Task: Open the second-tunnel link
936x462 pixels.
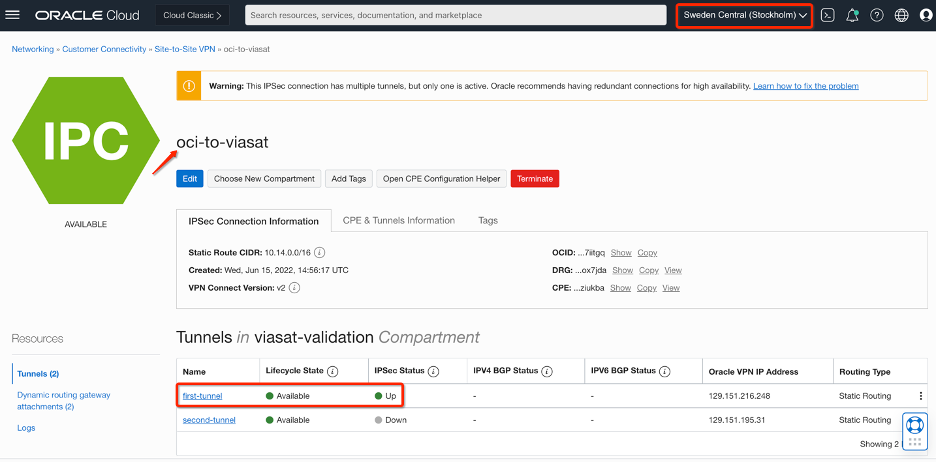Action: pyautogui.click(x=209, y=420)
